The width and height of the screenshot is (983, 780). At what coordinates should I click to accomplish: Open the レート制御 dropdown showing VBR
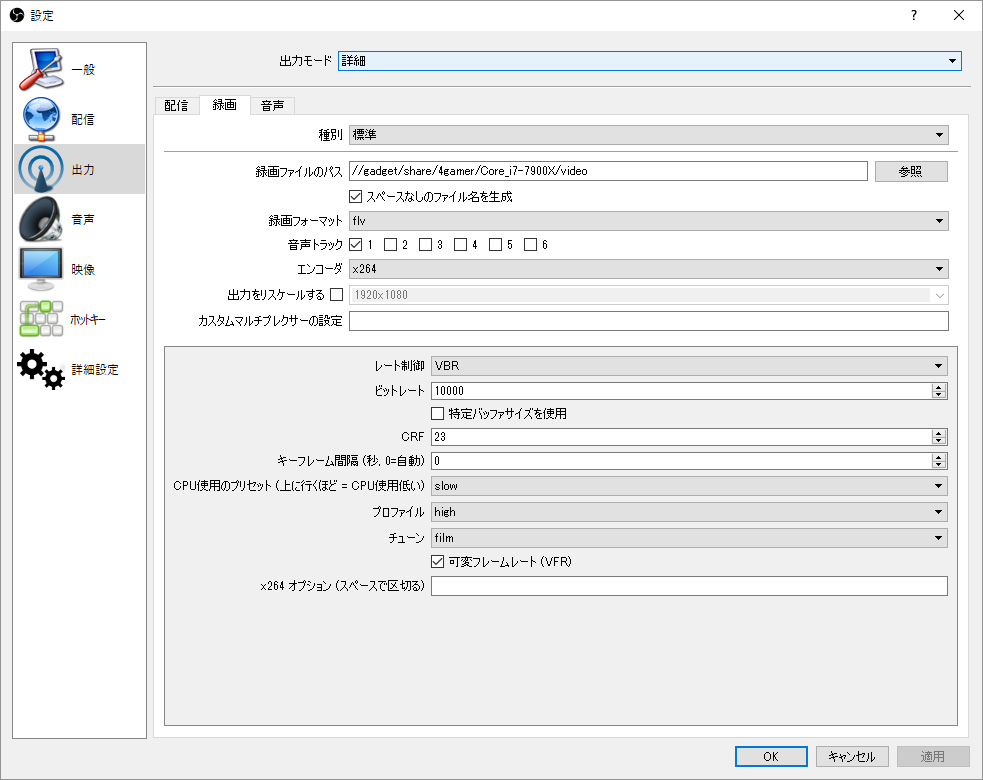coord(689,366)
